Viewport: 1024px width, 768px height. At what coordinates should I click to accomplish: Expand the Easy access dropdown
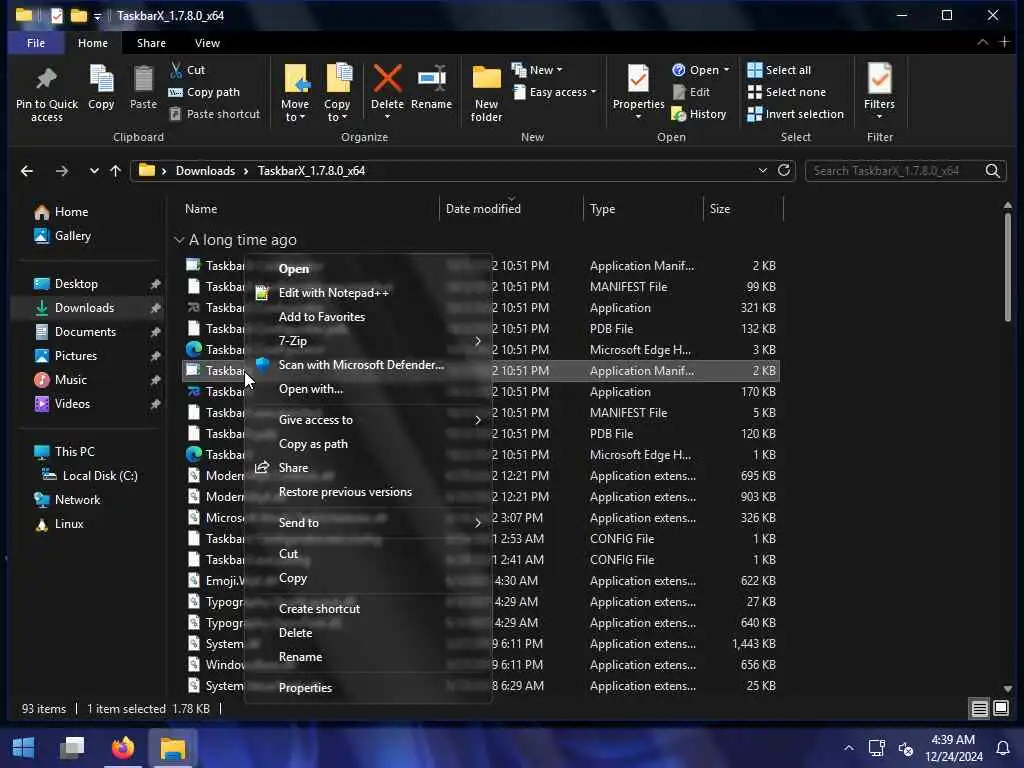555,92
